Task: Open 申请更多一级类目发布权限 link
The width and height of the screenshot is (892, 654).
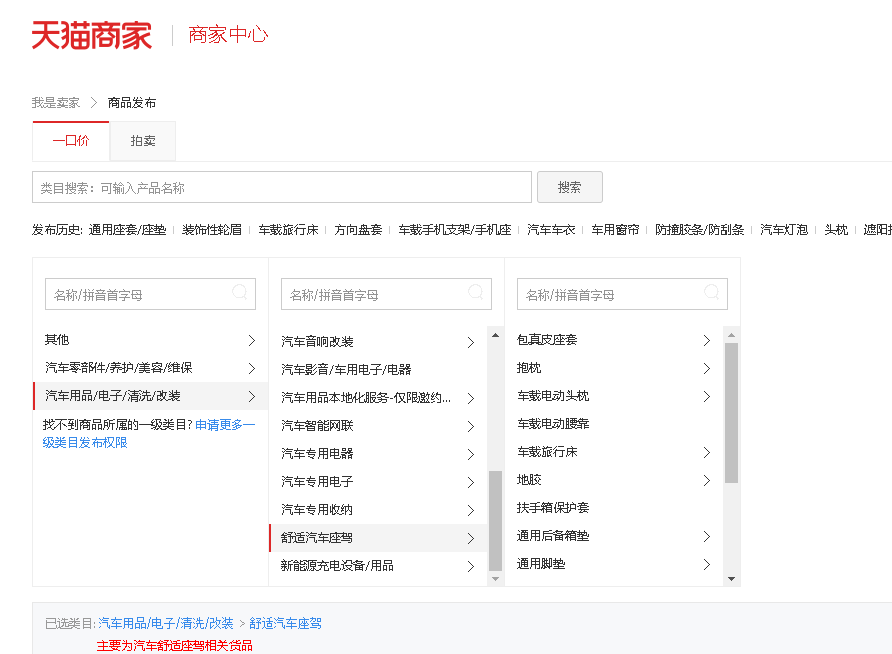Action: pos(149,433)
